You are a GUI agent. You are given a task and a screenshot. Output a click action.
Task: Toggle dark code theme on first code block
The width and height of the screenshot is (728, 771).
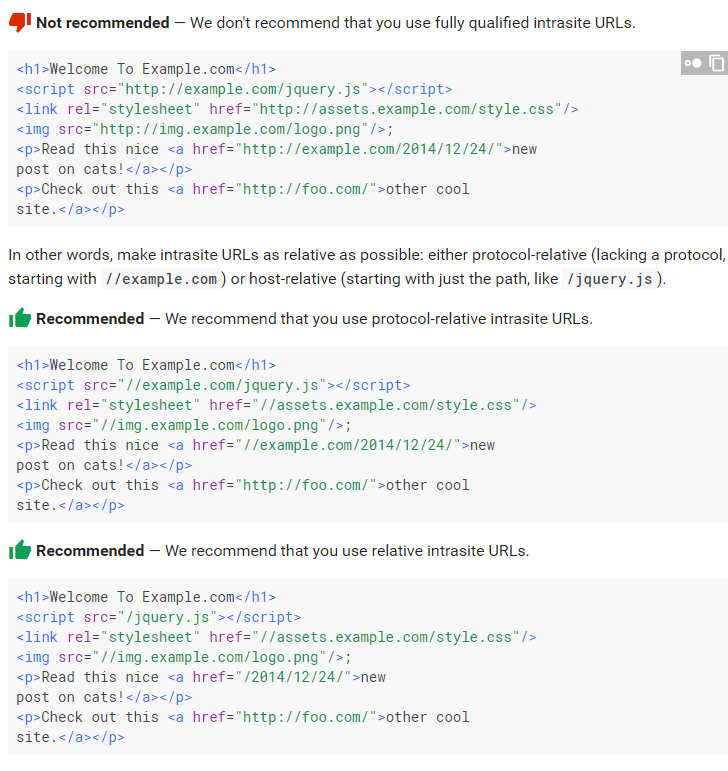point(693,63)
